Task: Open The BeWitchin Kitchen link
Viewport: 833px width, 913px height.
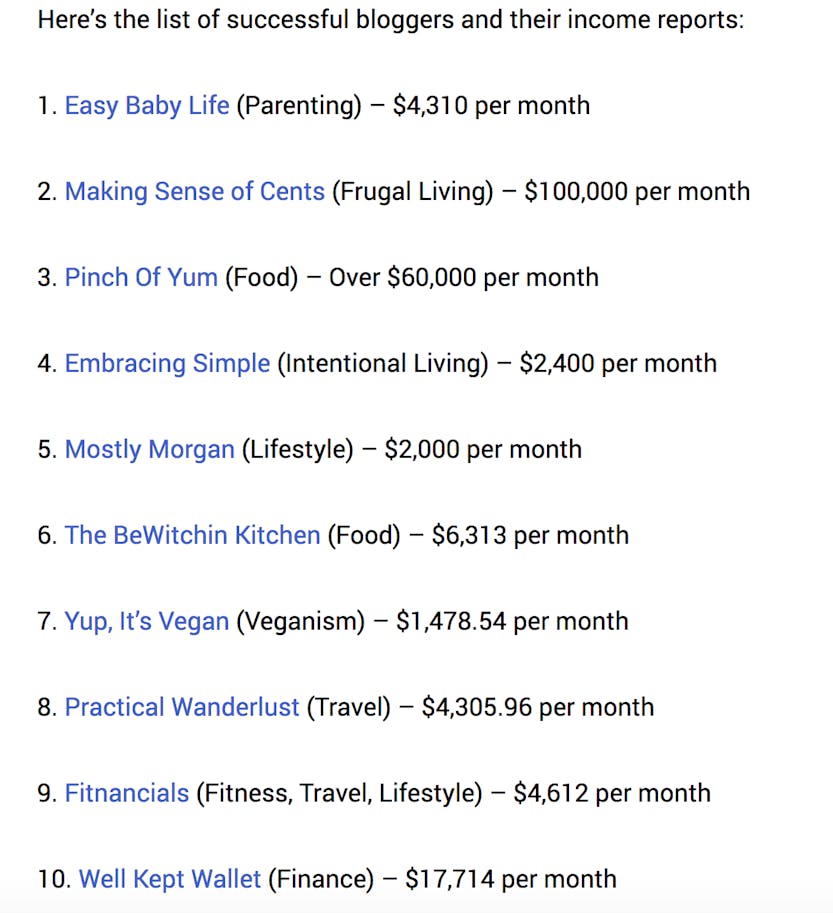Action: (192, 536)
